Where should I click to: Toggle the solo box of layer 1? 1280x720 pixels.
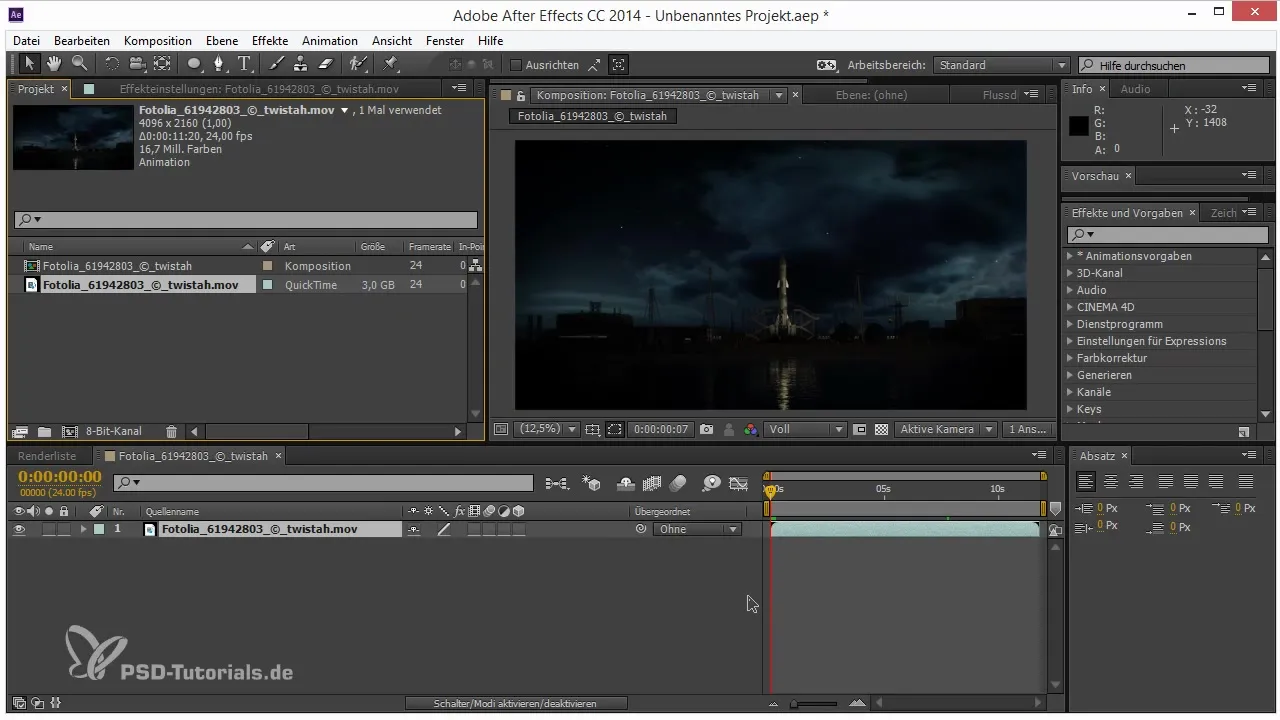49,529
